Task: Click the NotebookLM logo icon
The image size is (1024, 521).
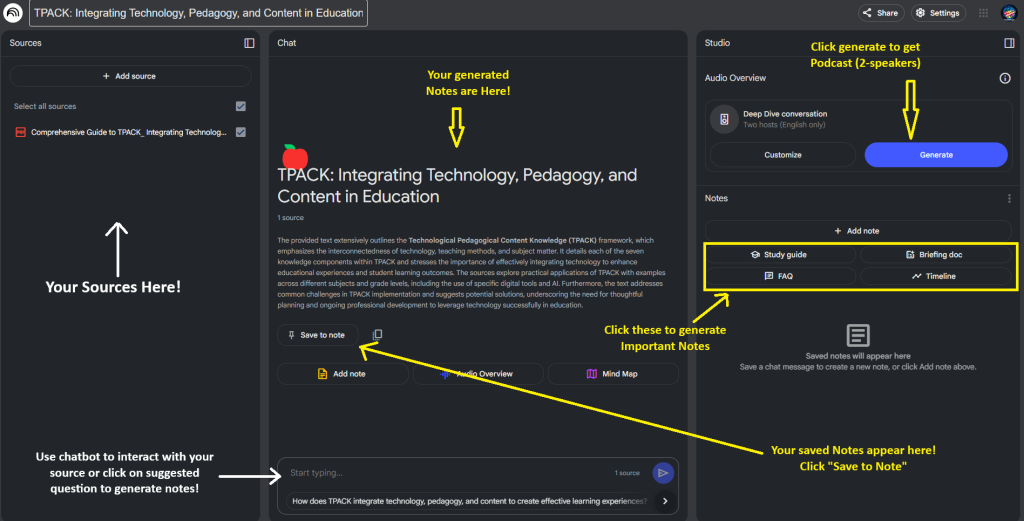Action: click(x=14, y=13)
